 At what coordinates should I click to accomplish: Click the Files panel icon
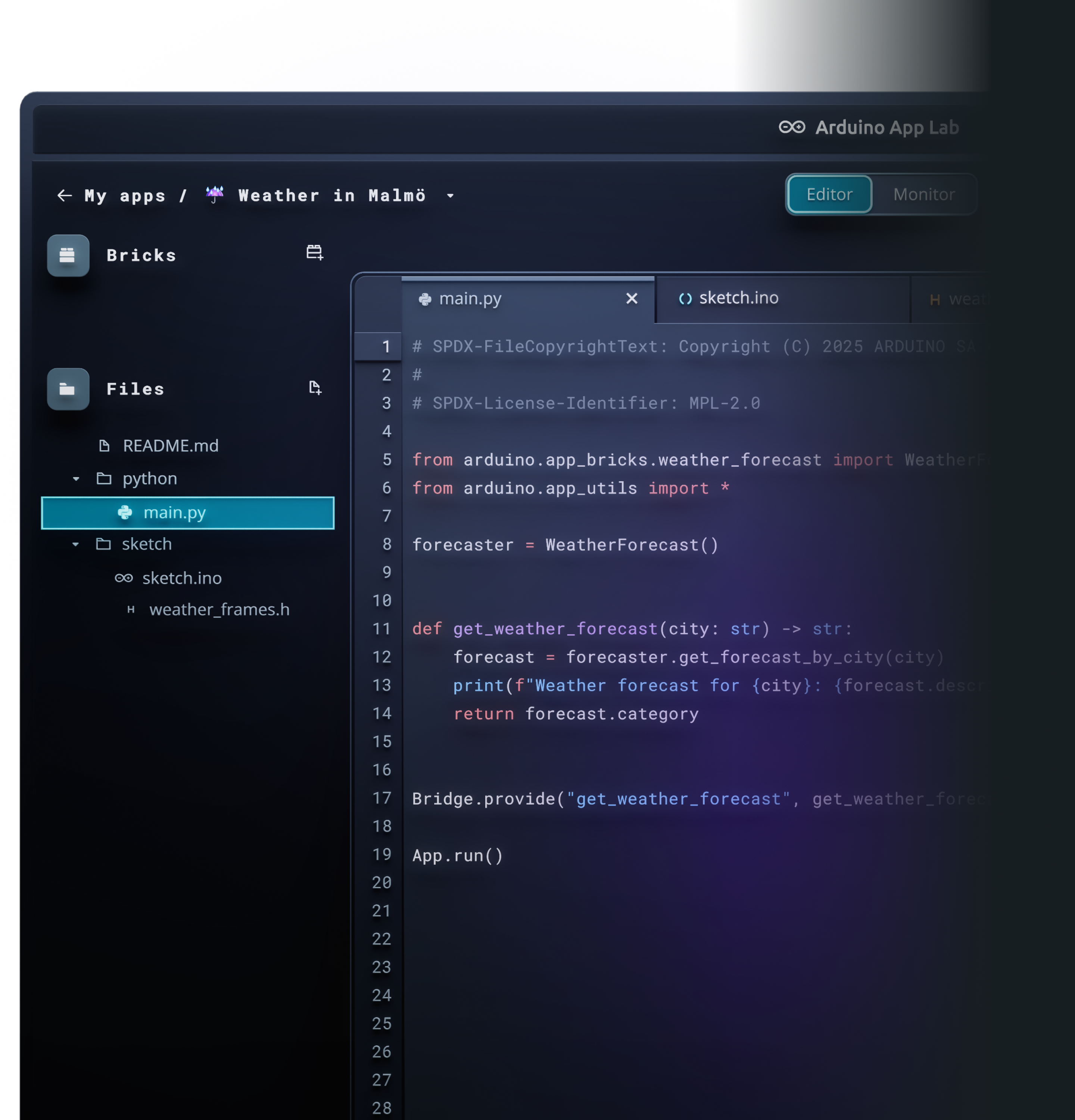pos(68,389)
